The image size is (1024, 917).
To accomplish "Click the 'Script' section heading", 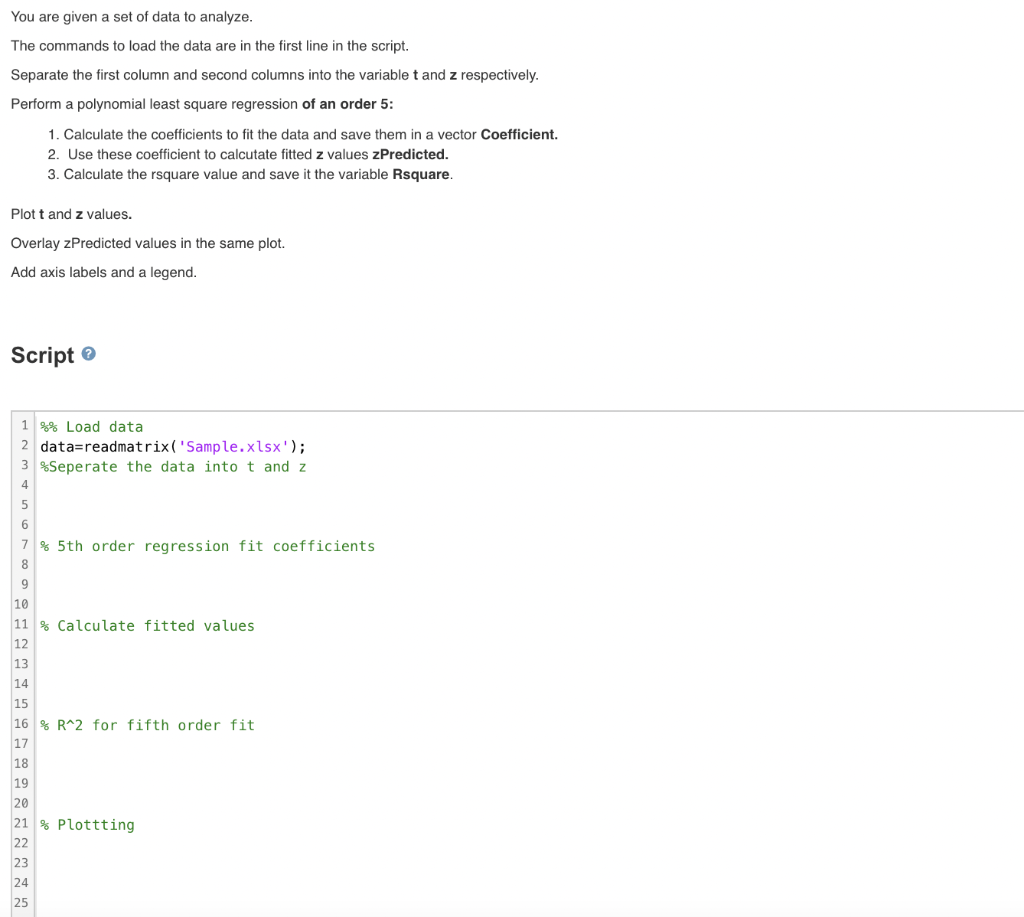I will 42,355.
